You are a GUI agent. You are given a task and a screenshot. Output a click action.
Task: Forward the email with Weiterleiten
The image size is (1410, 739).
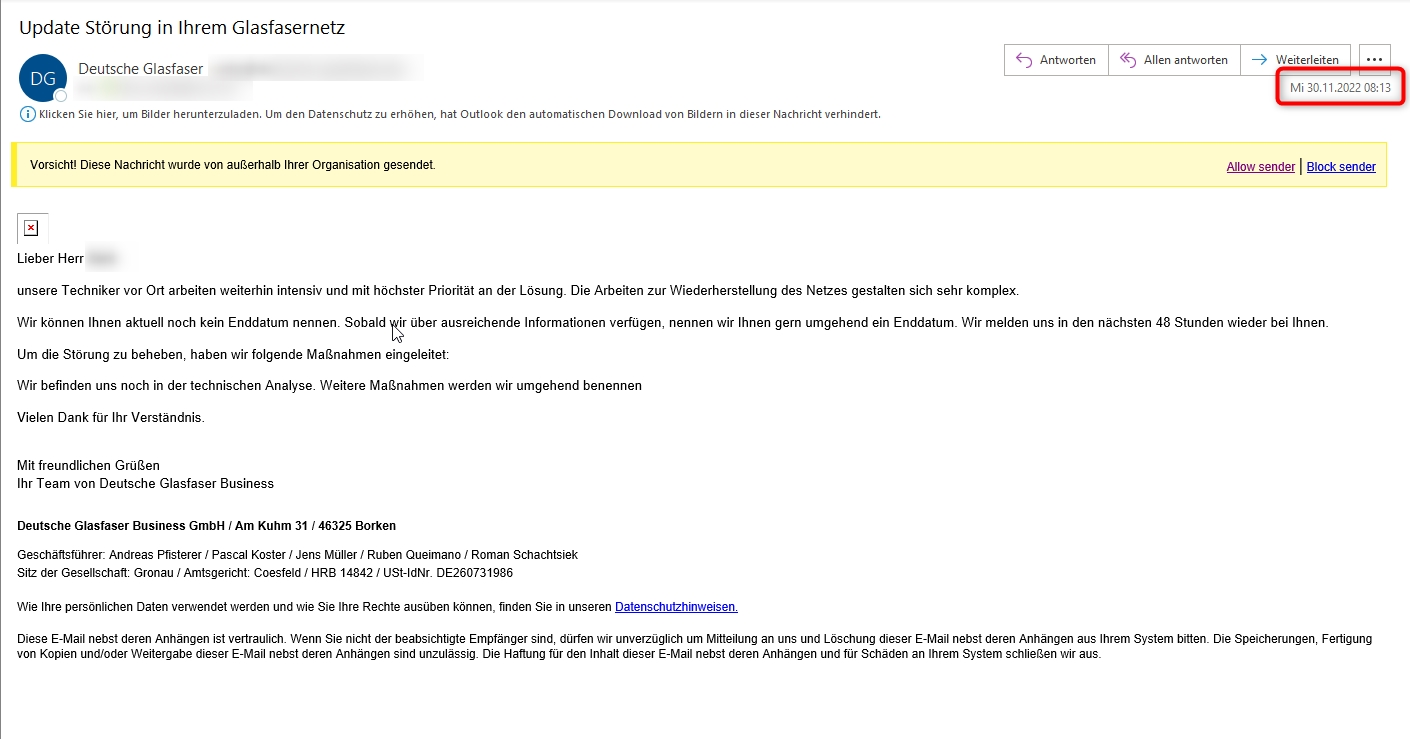click(x=1296, y=60)
